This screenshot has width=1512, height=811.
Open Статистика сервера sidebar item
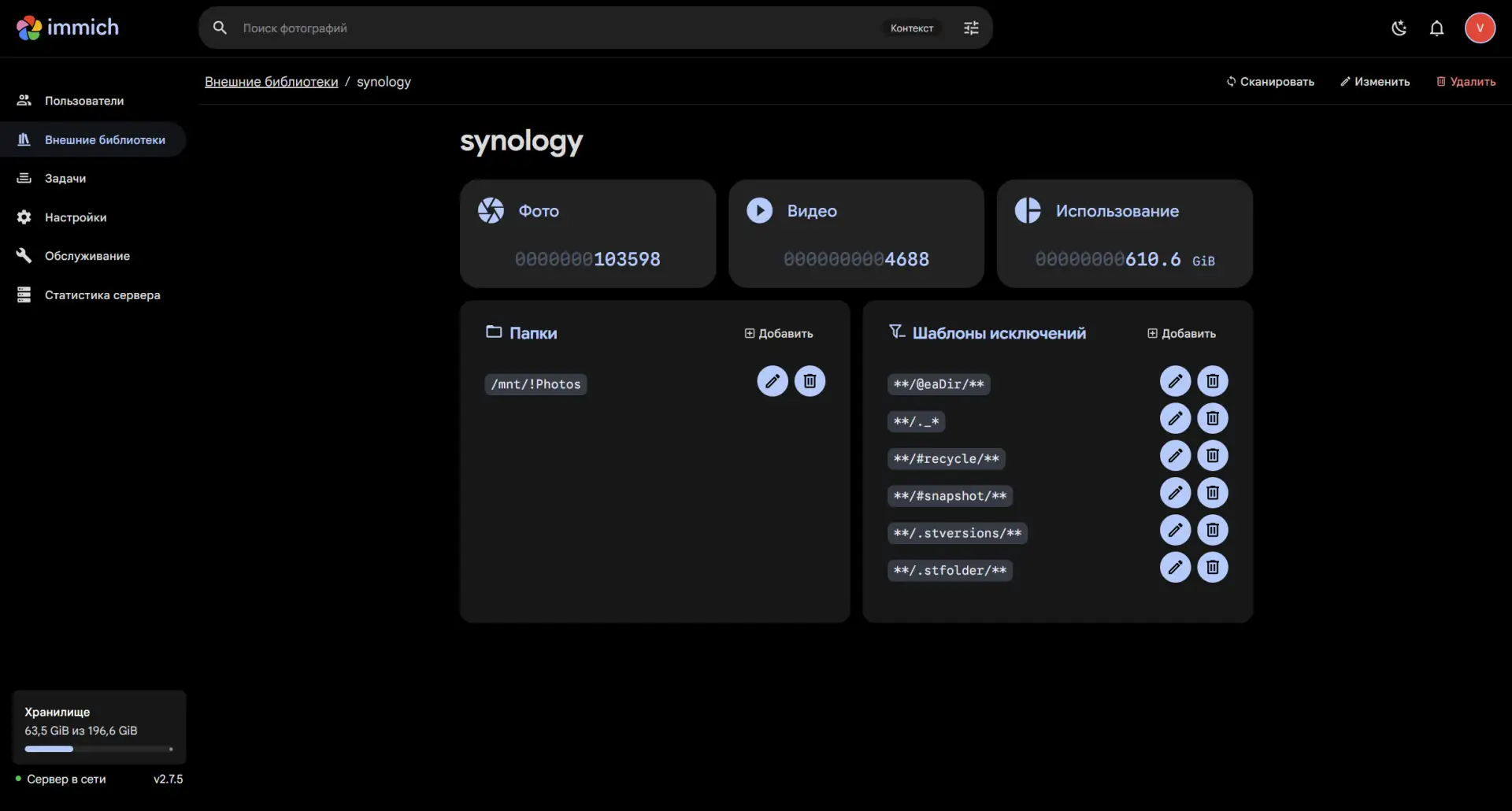point(93,295)
